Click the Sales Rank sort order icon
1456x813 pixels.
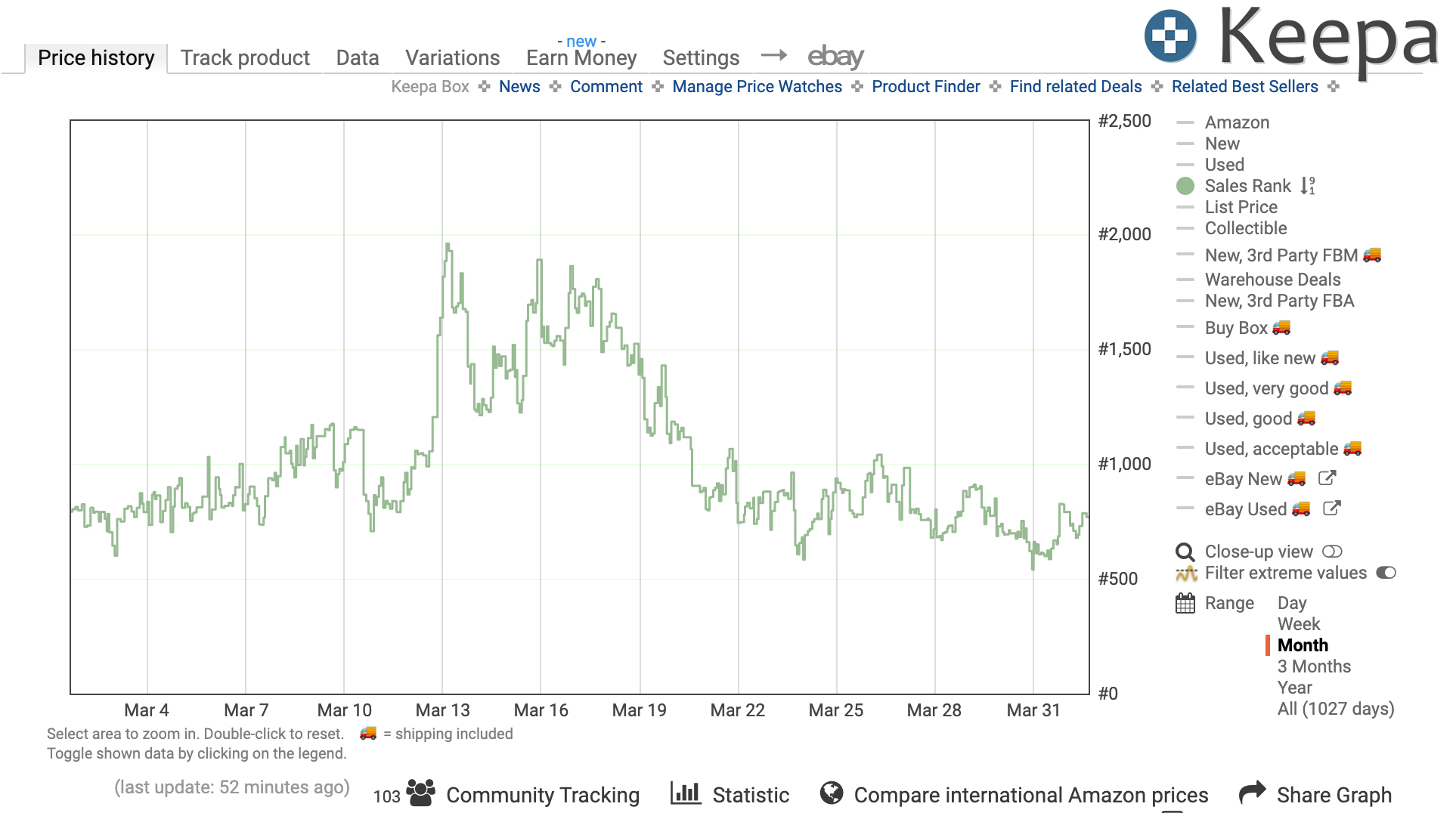[1308, 186]
